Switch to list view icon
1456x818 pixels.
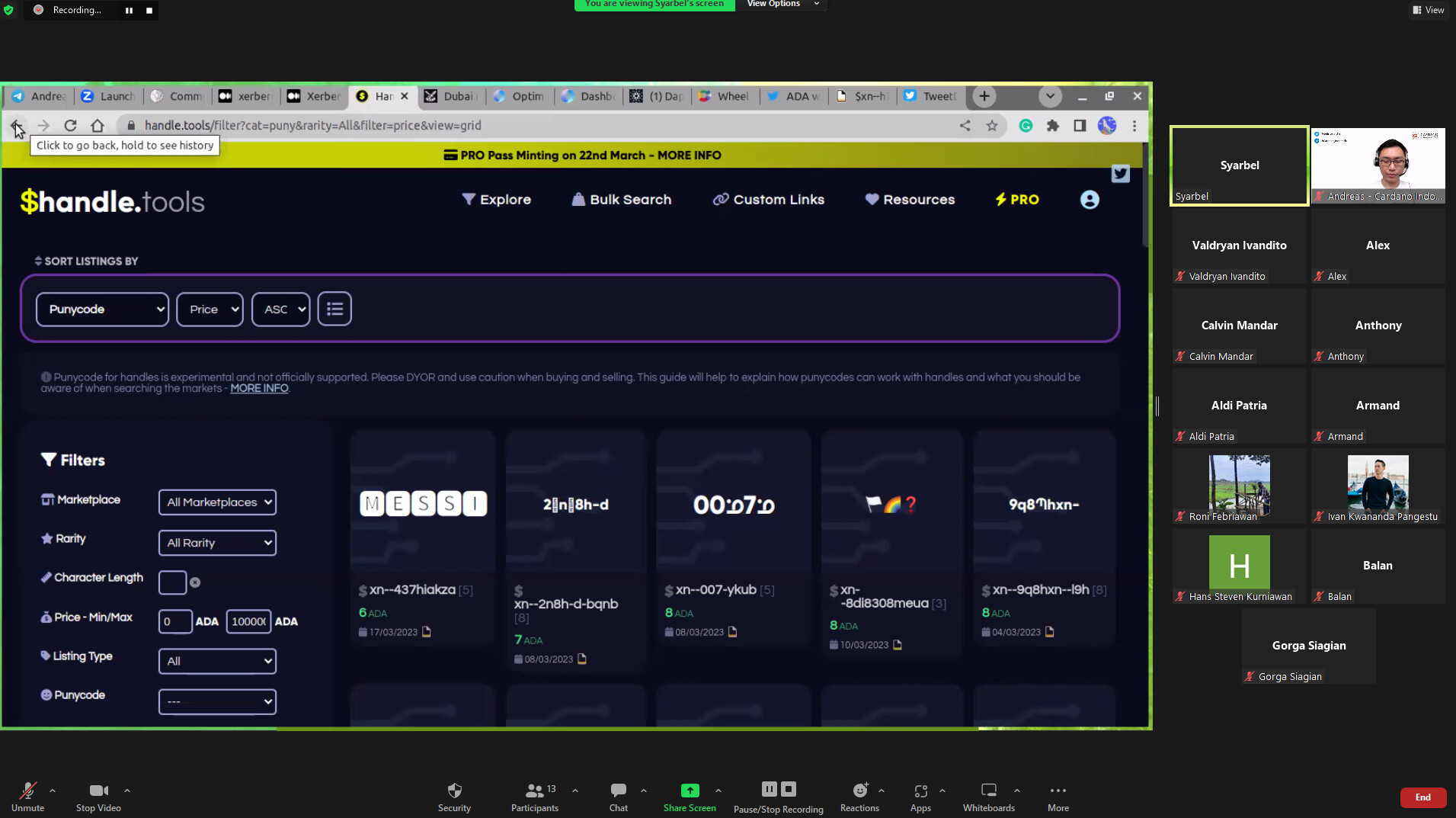pos(334,309)
